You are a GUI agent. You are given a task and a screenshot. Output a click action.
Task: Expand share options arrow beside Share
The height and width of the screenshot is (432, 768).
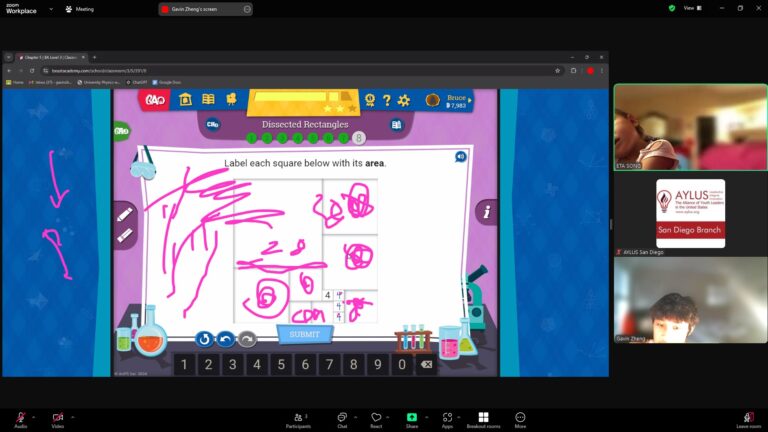[426, 417]
